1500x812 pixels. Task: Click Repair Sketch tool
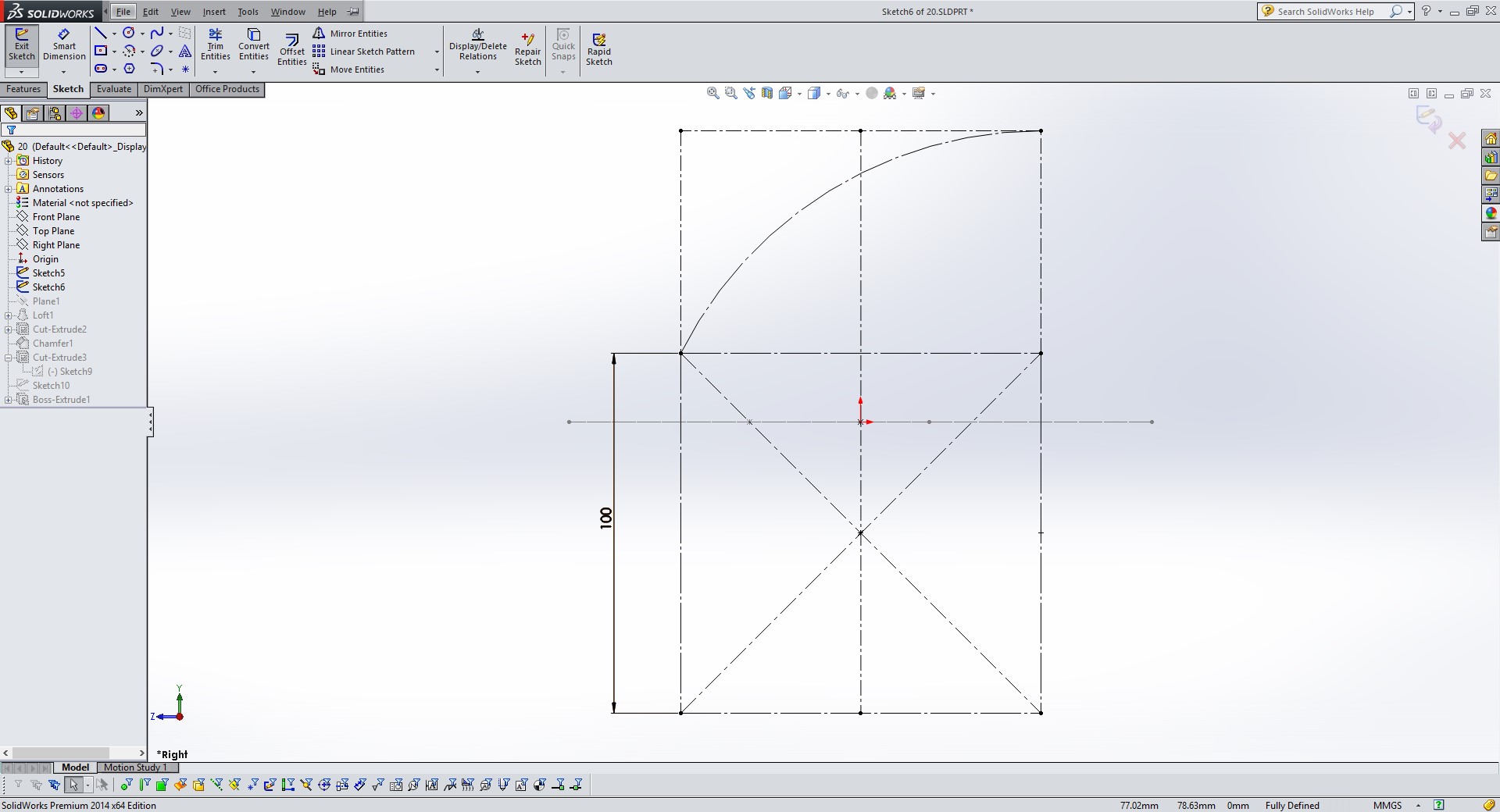(x=528, y=49)
